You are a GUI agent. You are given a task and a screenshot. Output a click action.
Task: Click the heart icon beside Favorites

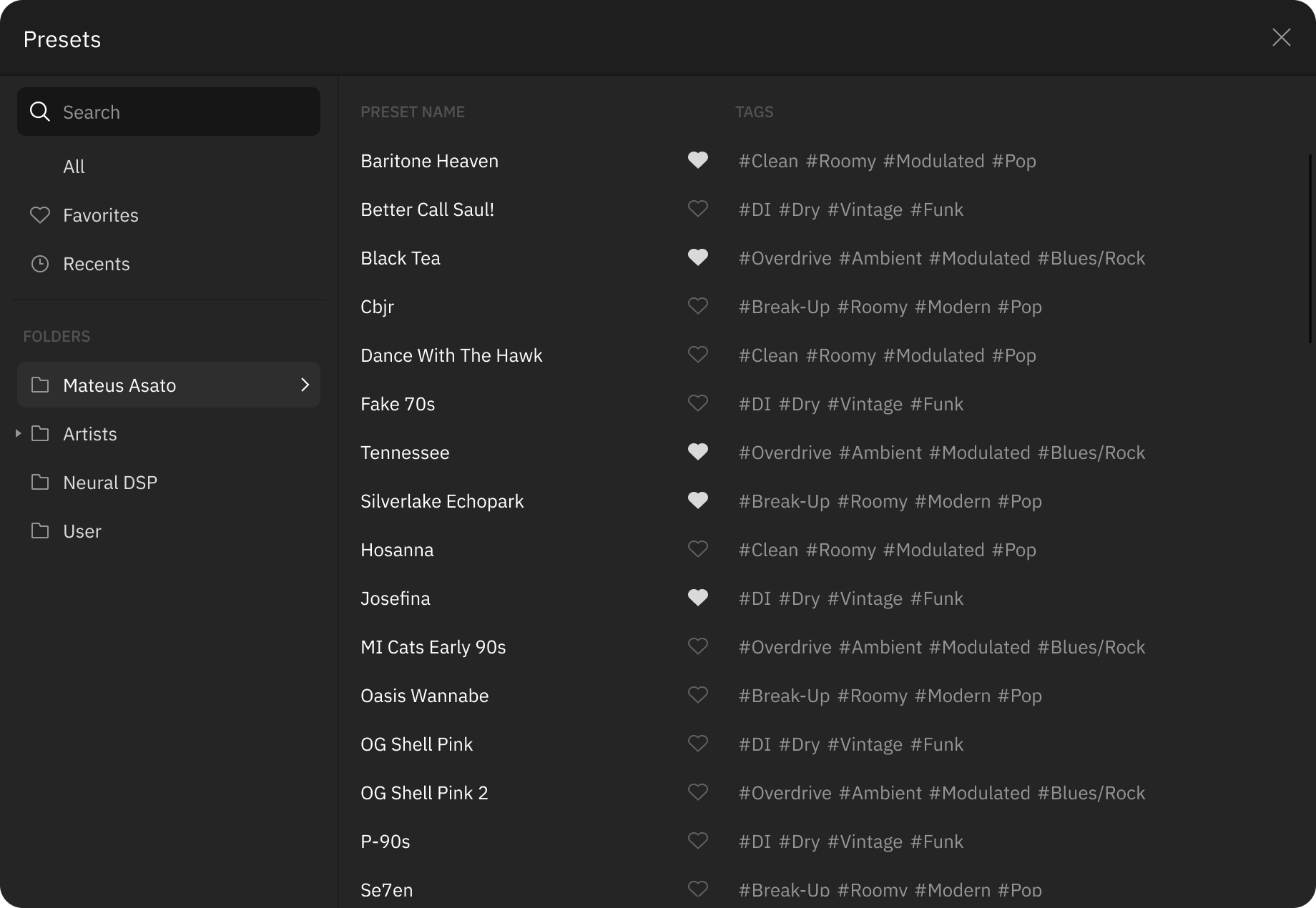coord(40,214)
